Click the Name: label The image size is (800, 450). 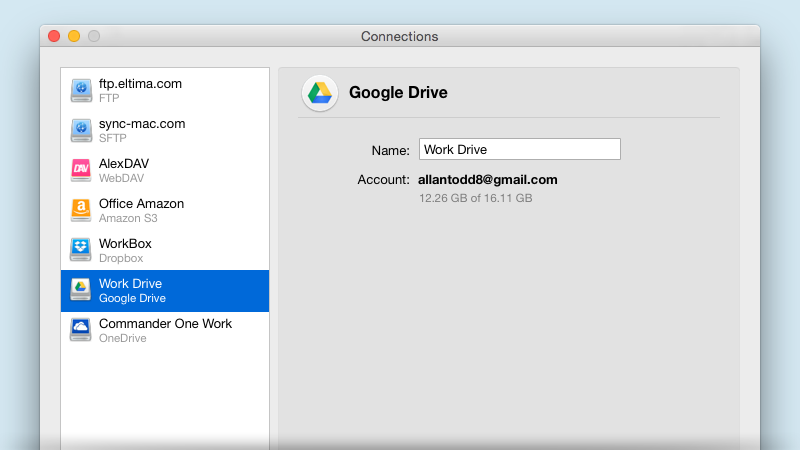(390, 151)
